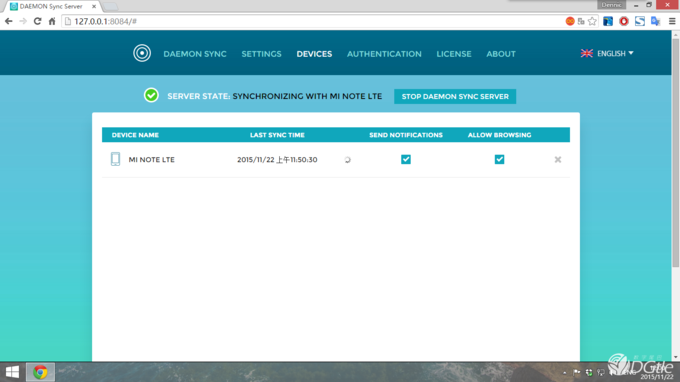Click Stop DAEMON Sync Server button
This screenshot has width=680, height=382.
[x=455, y=96]
